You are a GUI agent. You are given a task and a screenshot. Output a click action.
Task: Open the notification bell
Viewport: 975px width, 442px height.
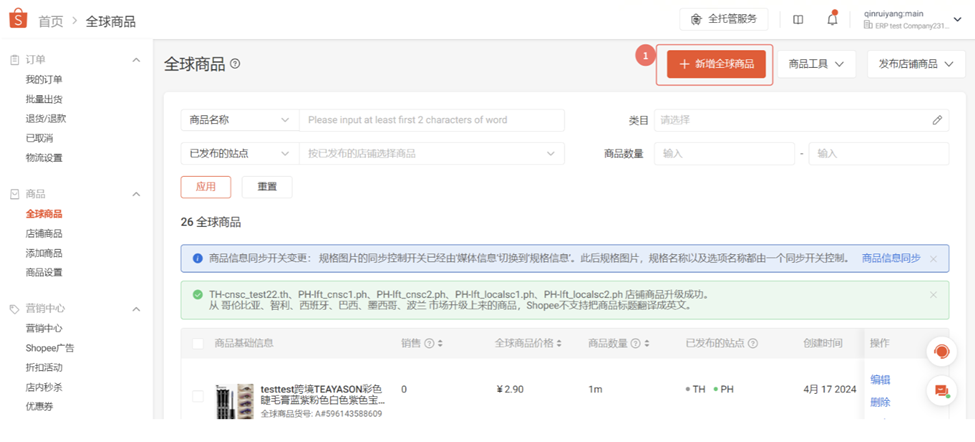(832, 19)
